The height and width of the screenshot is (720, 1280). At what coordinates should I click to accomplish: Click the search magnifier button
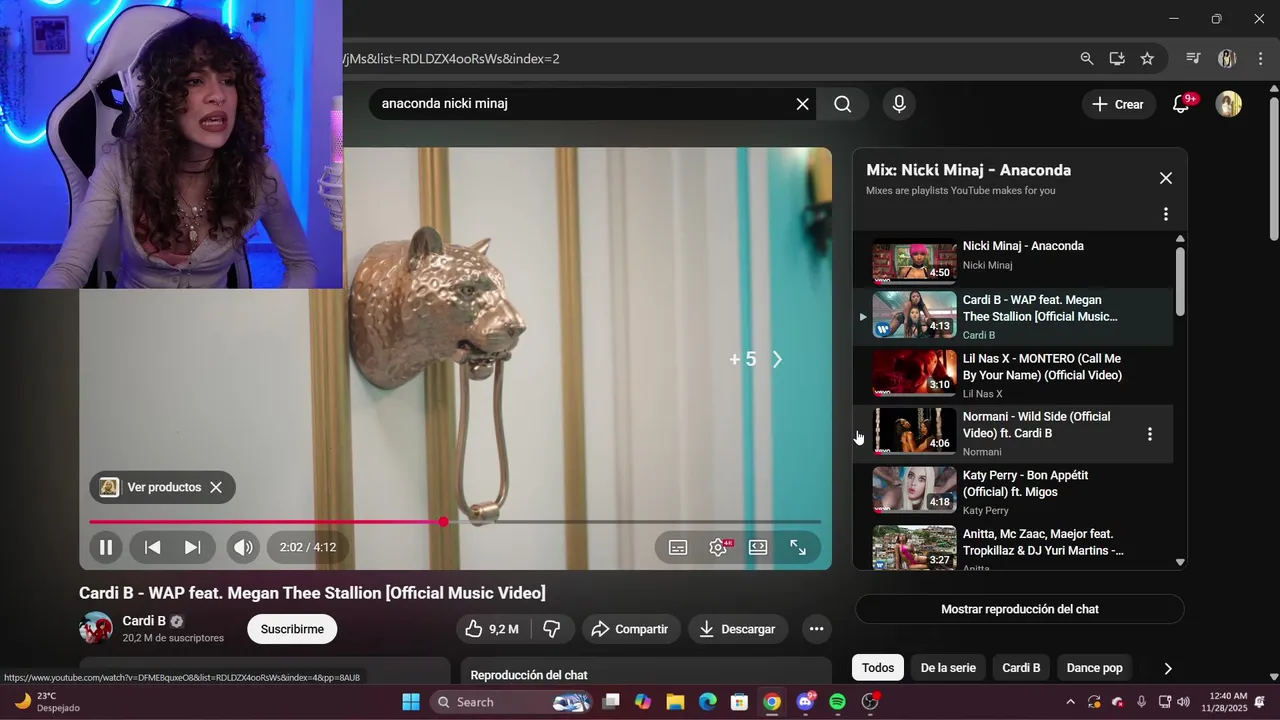click(x=843, y=104)
